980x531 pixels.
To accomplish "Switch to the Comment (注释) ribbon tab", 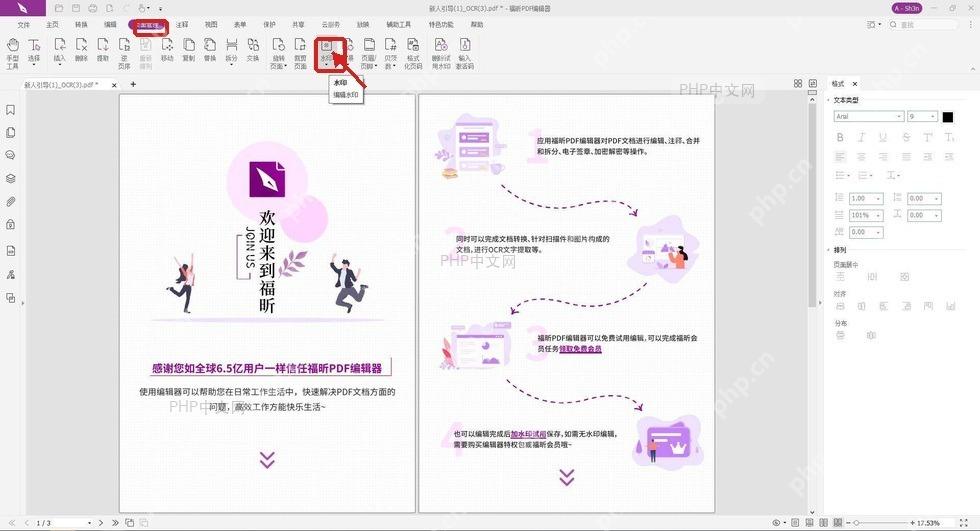I will 182,24.
